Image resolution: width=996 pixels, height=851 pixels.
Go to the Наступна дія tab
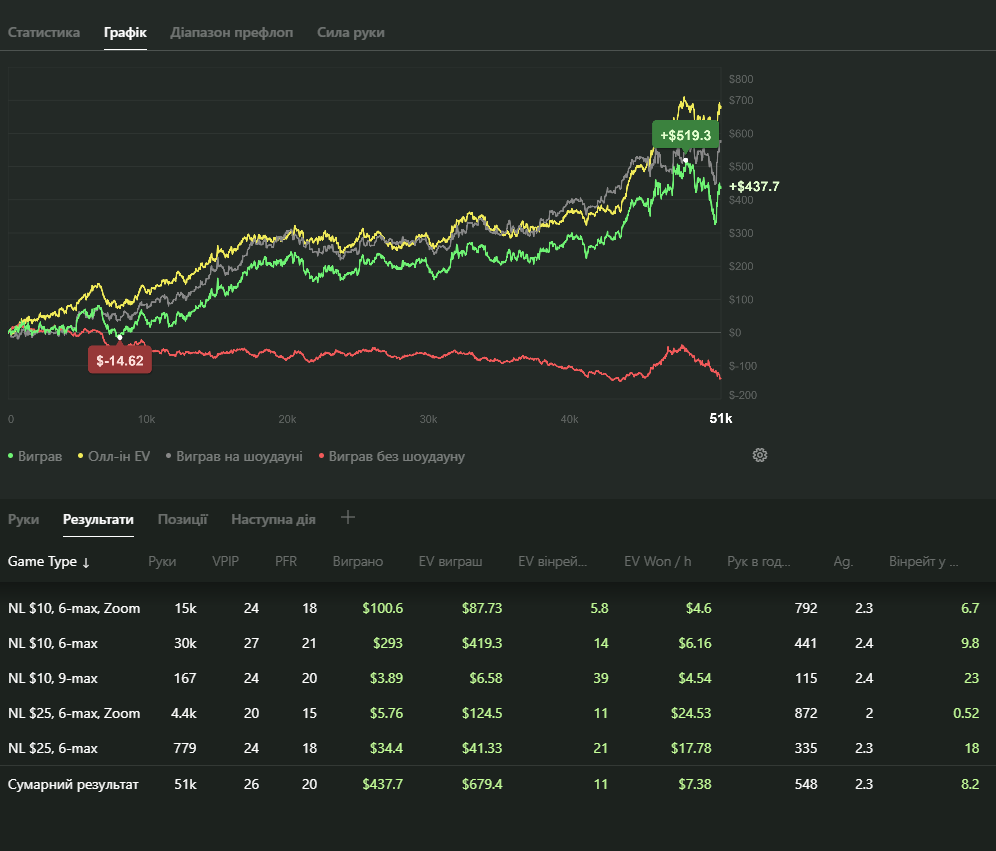[273, 519]
